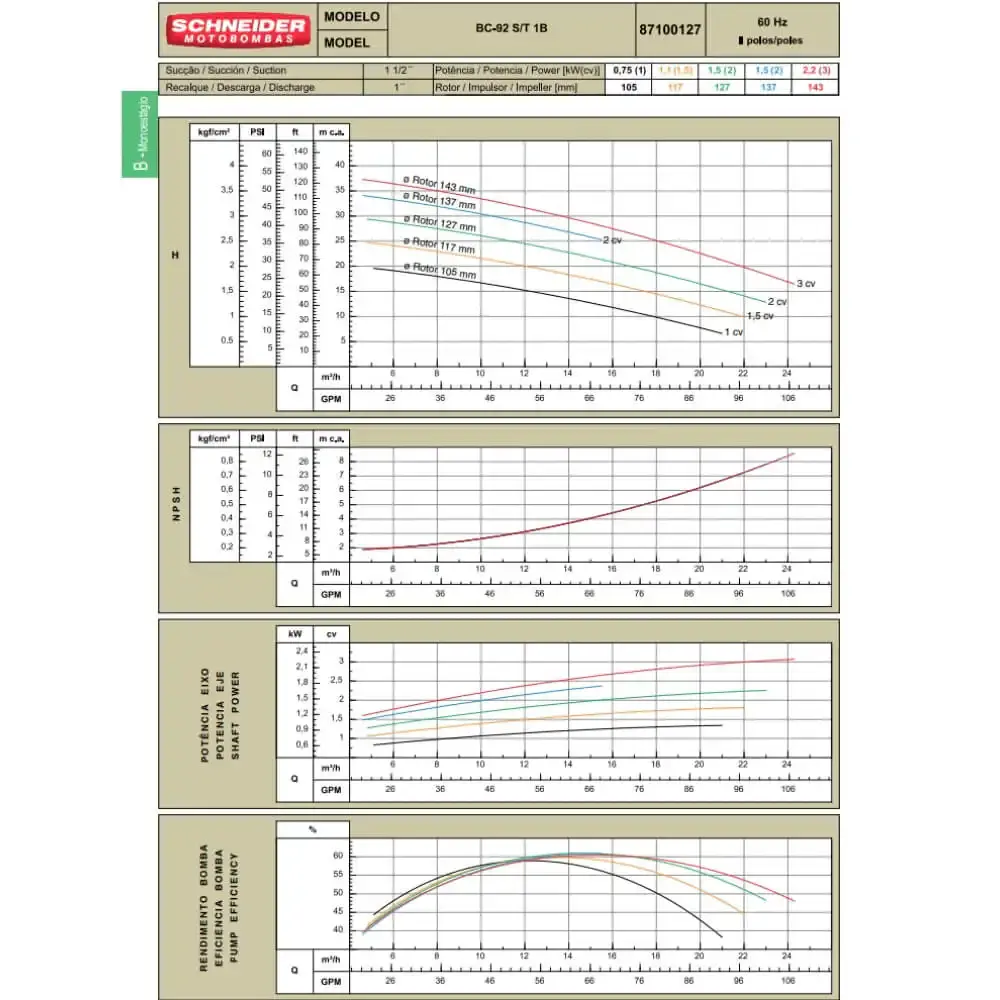Click the 1,5 cv curve end label
Image resolution: width=1000 pixels, height=1000 pixels.
pos(760,316)
